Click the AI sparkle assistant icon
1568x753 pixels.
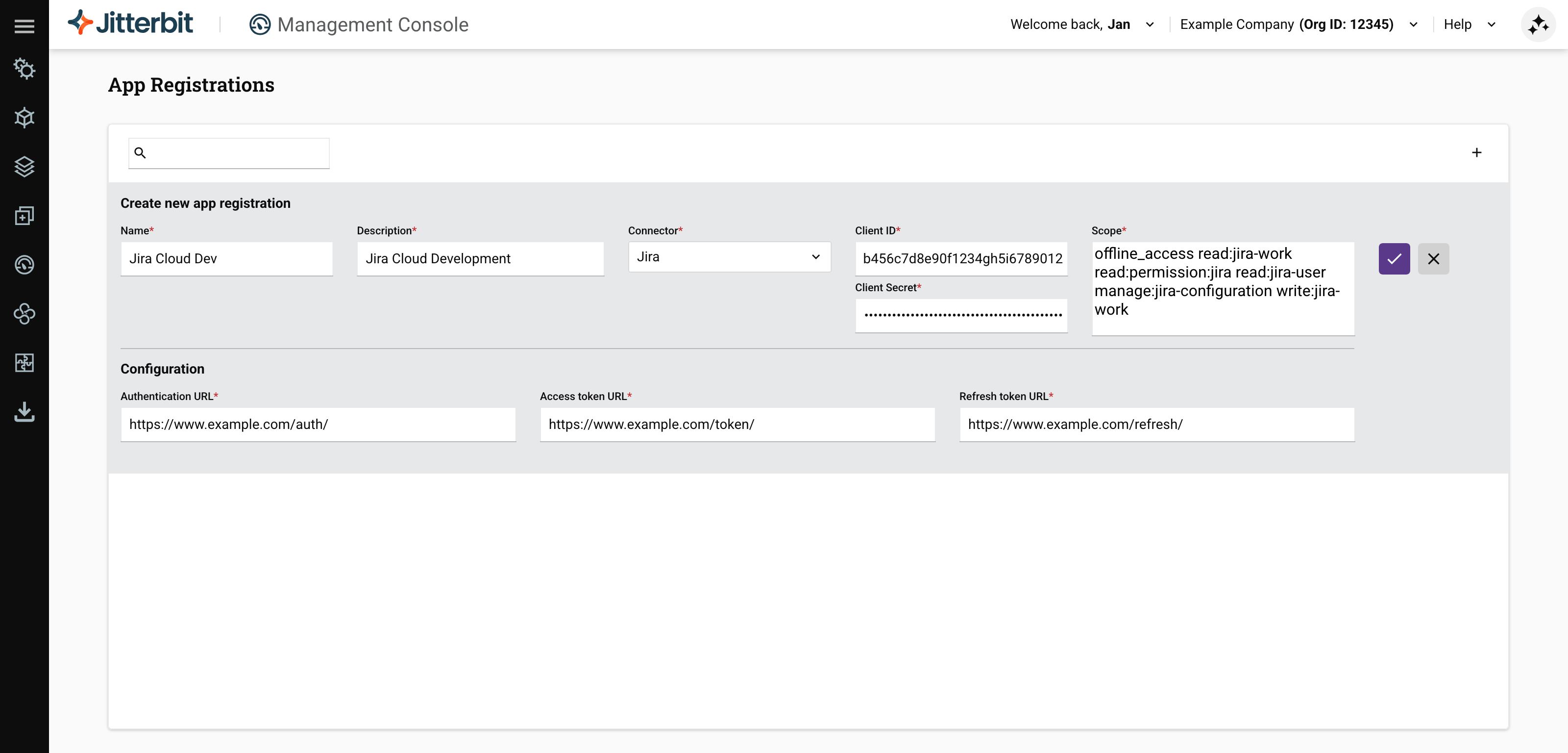pyautogui.click(x=1538, y=25)
